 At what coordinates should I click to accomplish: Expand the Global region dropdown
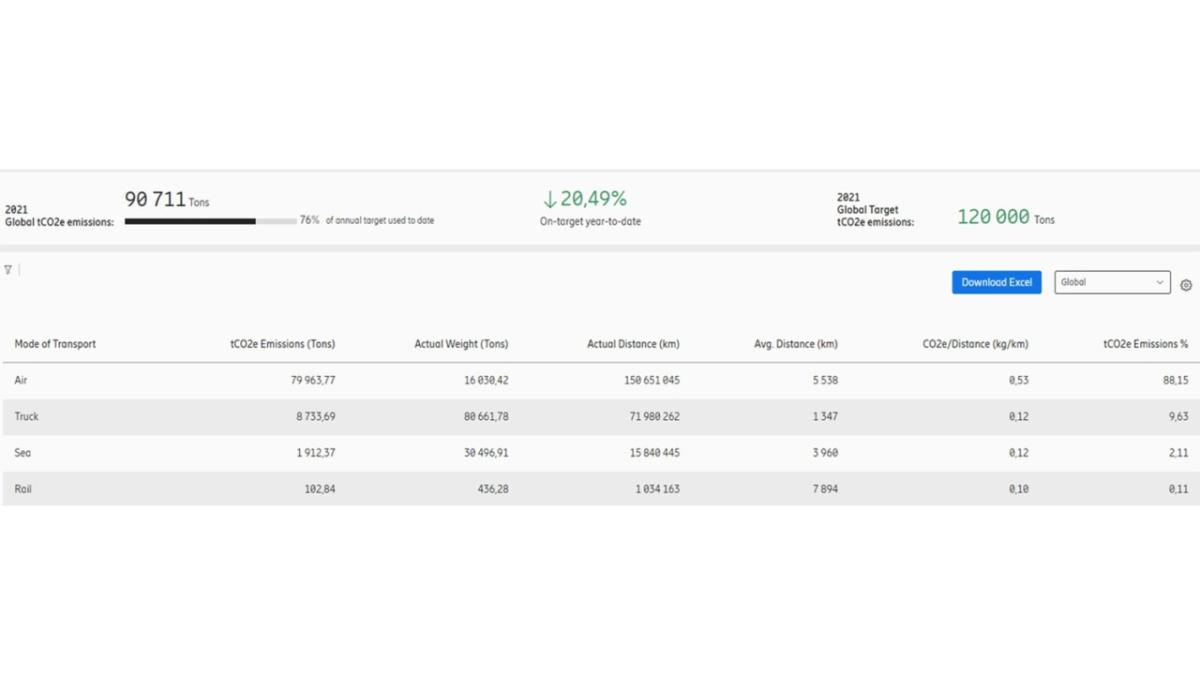pyautogui.click(x=1112, y=283)
